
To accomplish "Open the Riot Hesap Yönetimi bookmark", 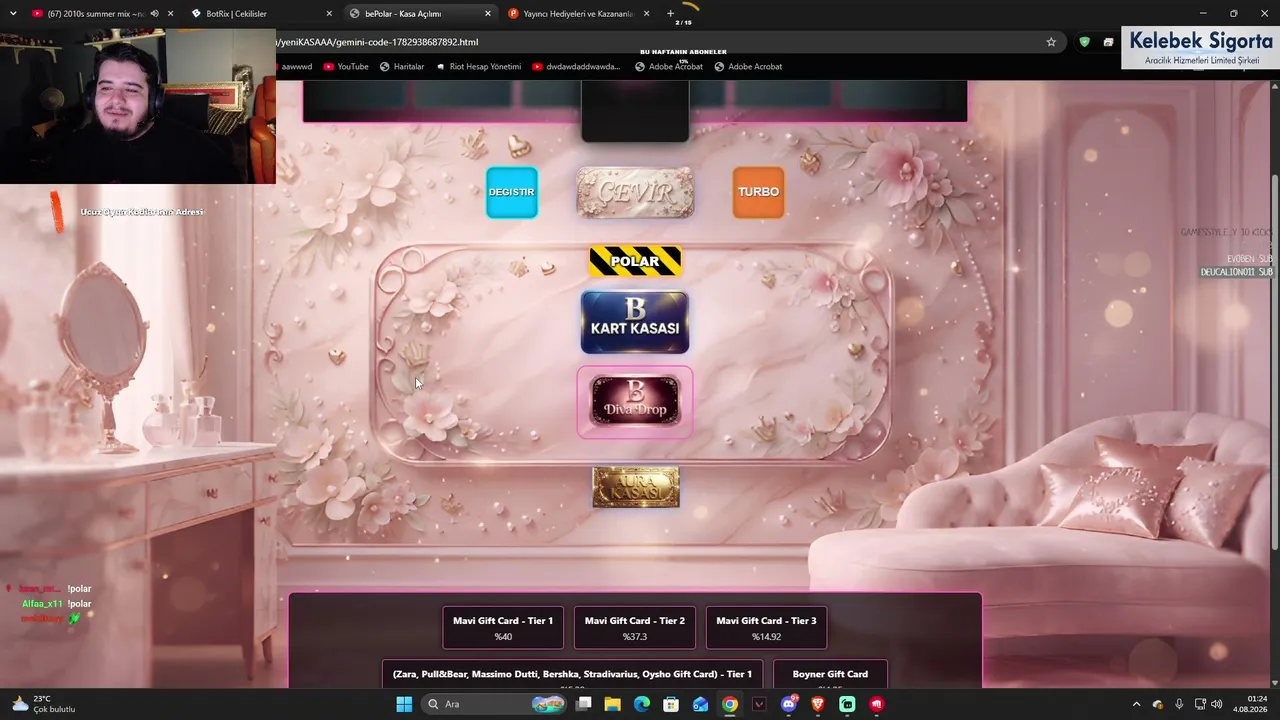I will pyautogui.click(x=478, y=67).
